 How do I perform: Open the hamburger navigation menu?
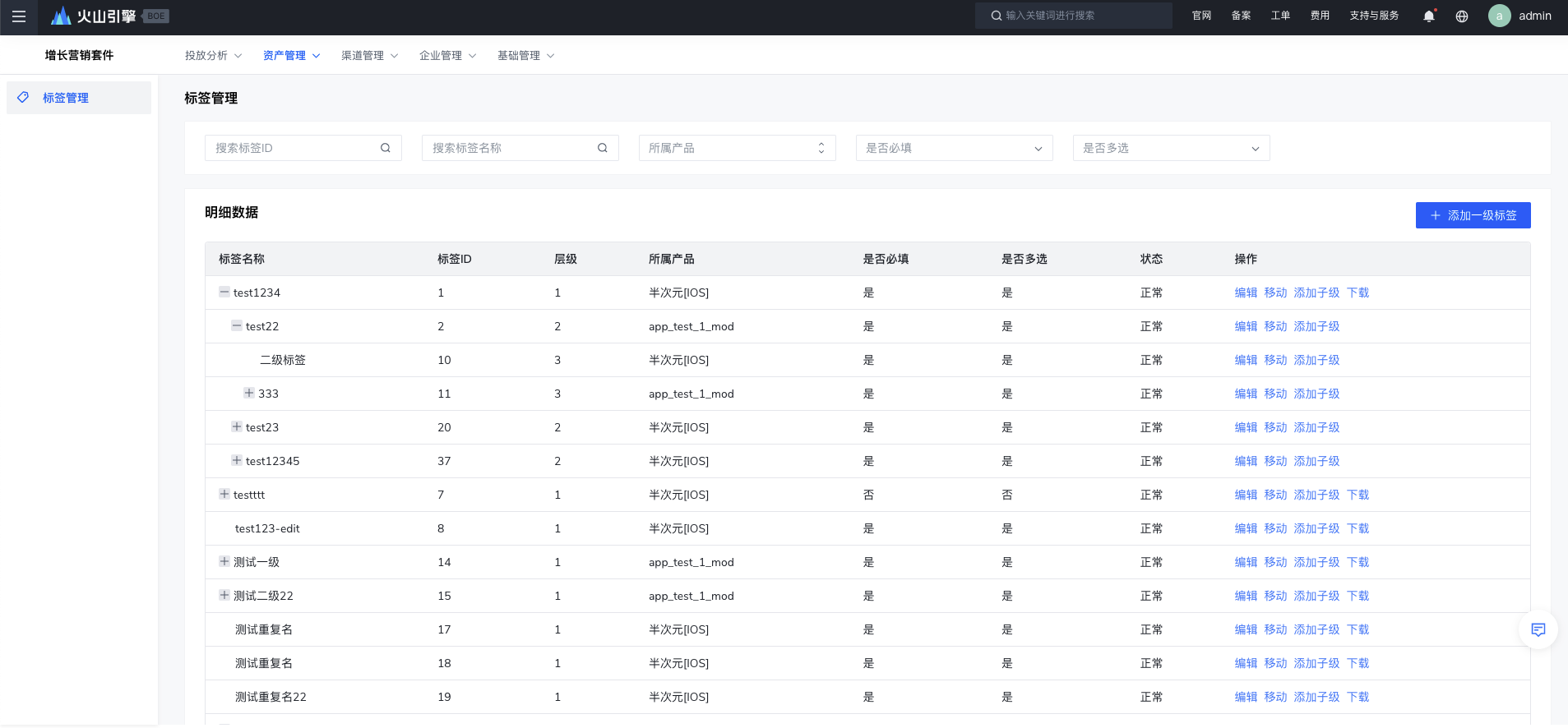click(x=18, y=16)
